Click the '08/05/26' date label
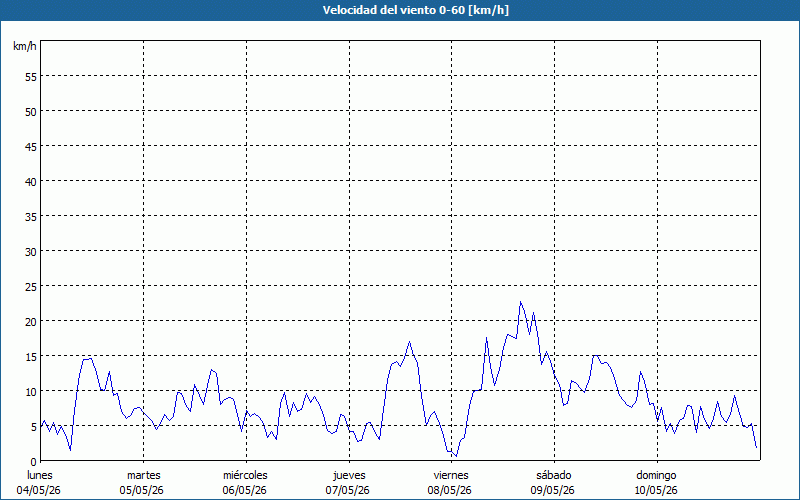This screenshot has width=800, height=500. [449, 490]
